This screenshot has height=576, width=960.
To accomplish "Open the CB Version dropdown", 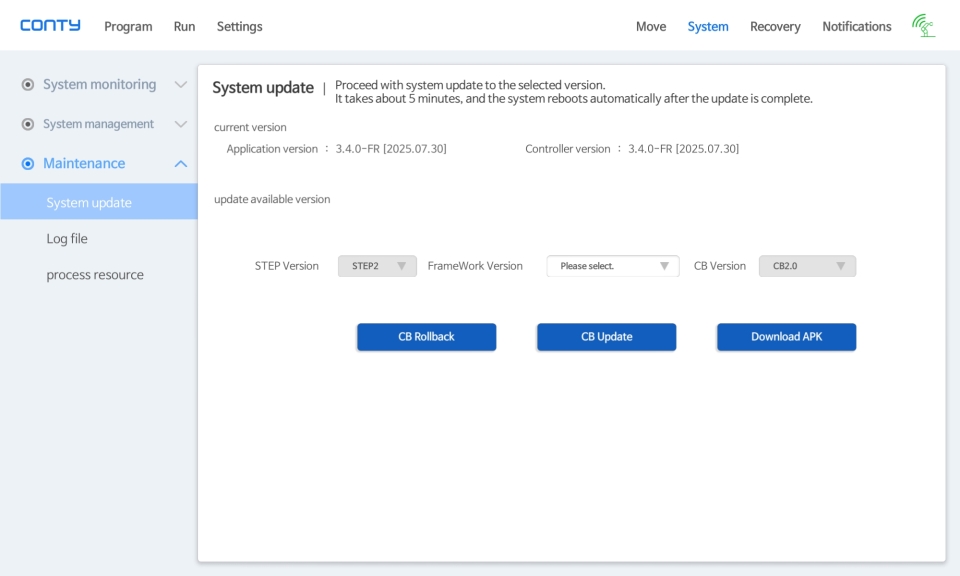I will pos(808,266).
